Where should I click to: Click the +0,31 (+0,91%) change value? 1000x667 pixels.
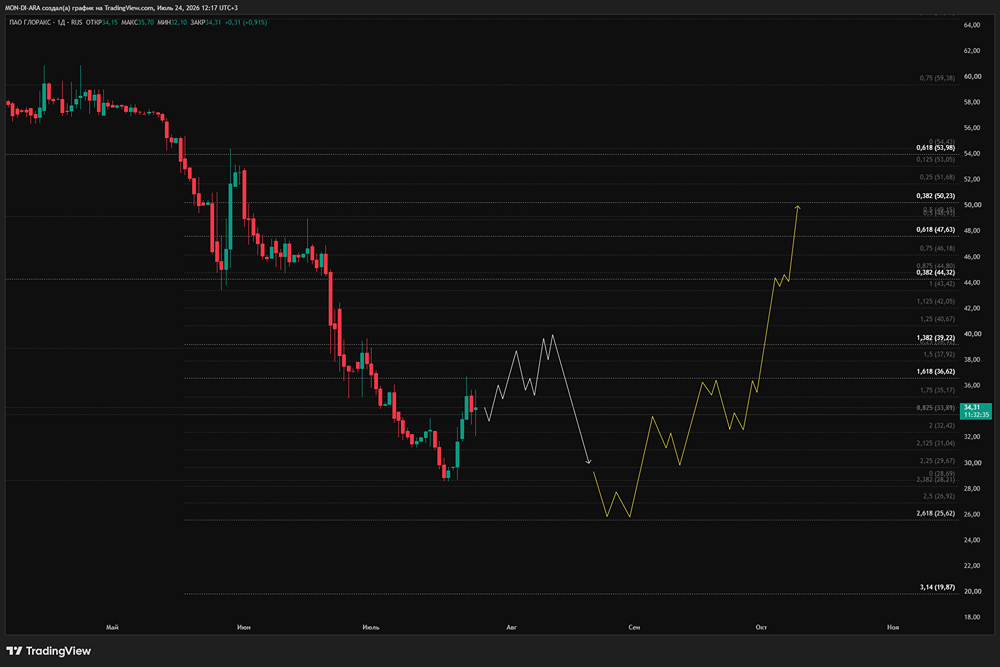tap(246, 22)
